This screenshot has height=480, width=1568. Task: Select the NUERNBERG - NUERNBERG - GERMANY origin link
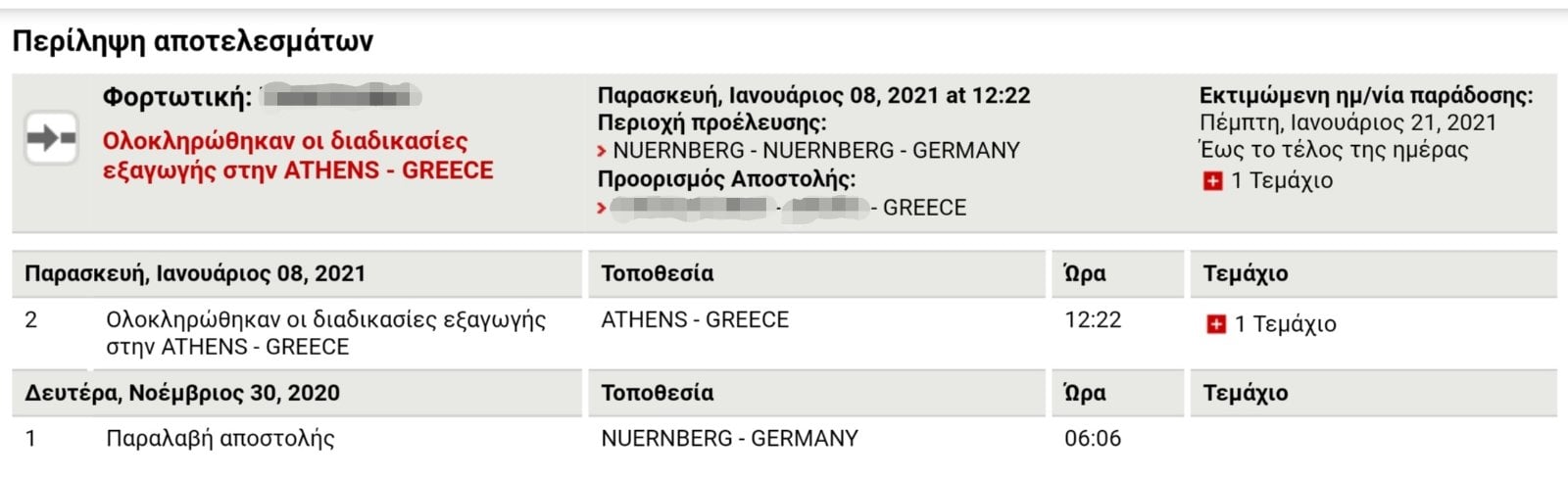click(x=816, y=151)
